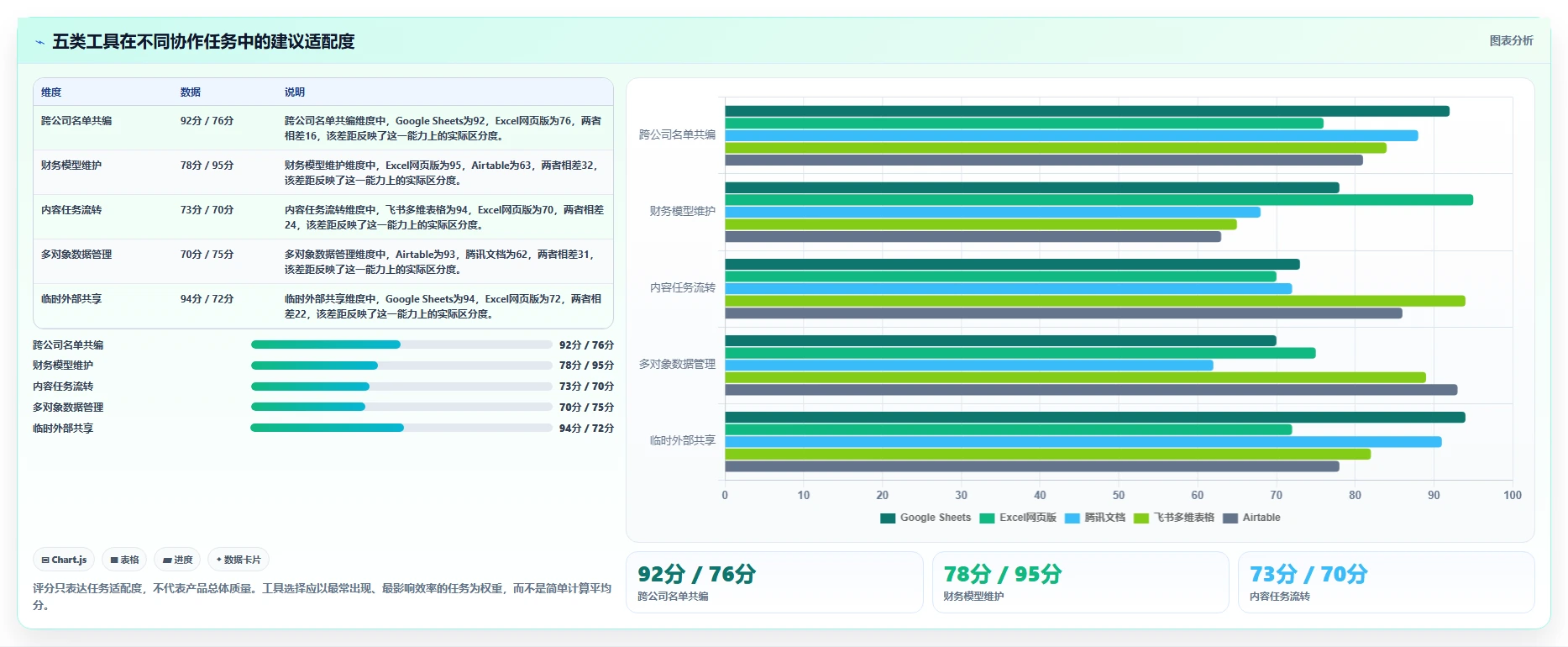1568x647 pixels.
Task: Click table value 78分 / 95分
Action: (207, 166)
